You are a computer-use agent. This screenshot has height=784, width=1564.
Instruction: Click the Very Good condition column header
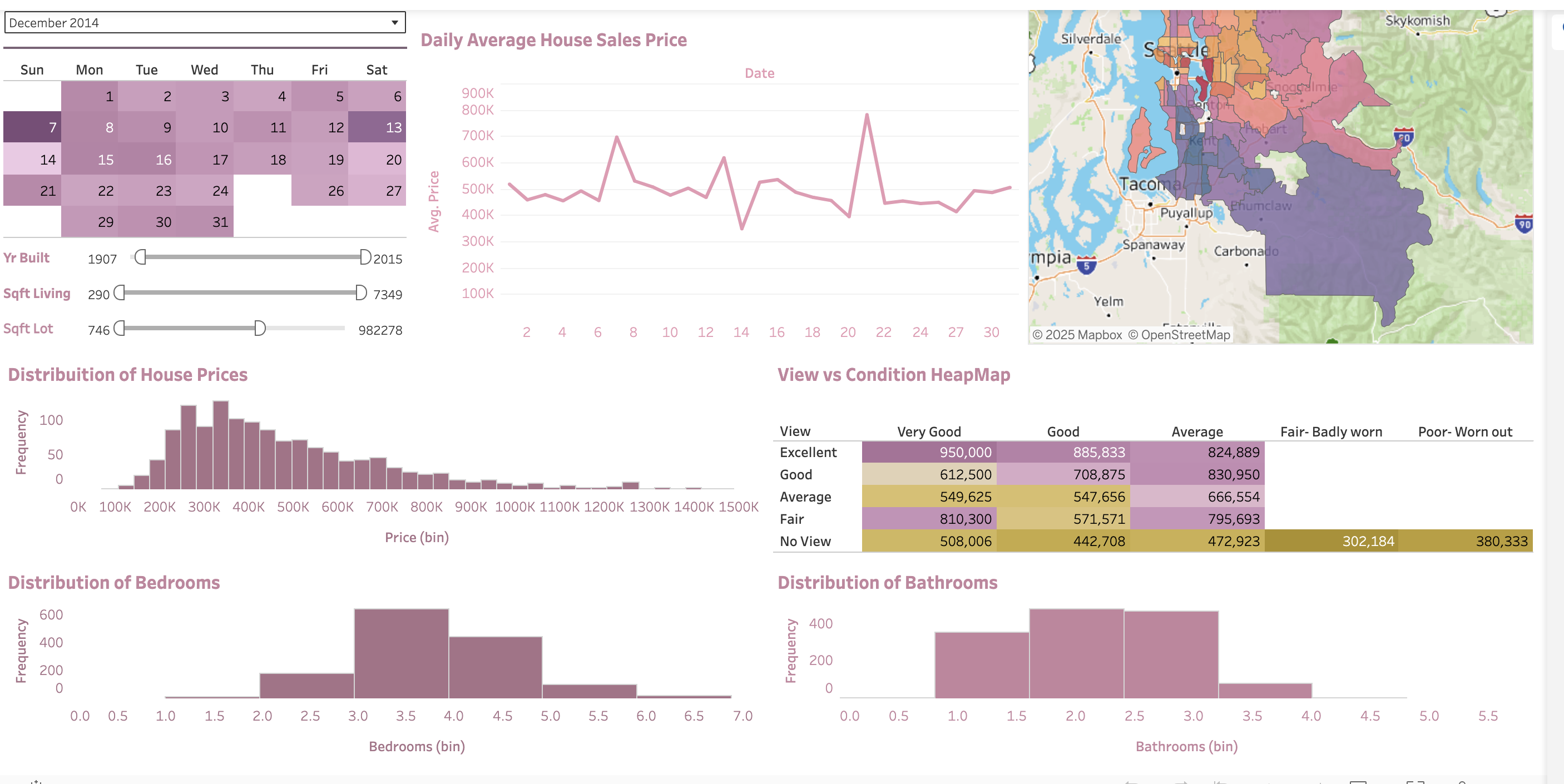coord(929,431)
